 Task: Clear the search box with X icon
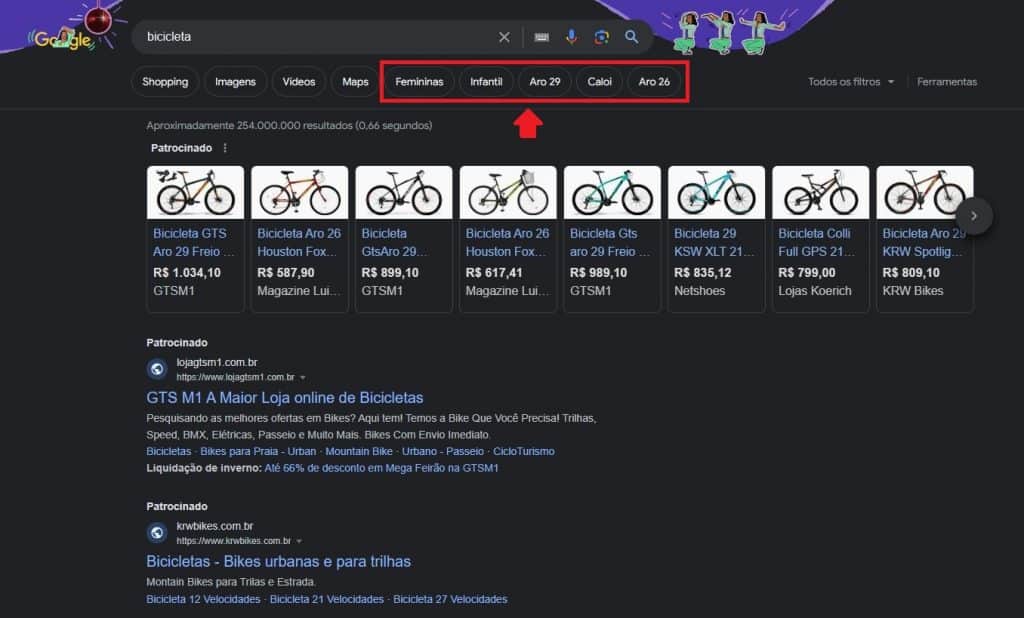click(504, 37)
